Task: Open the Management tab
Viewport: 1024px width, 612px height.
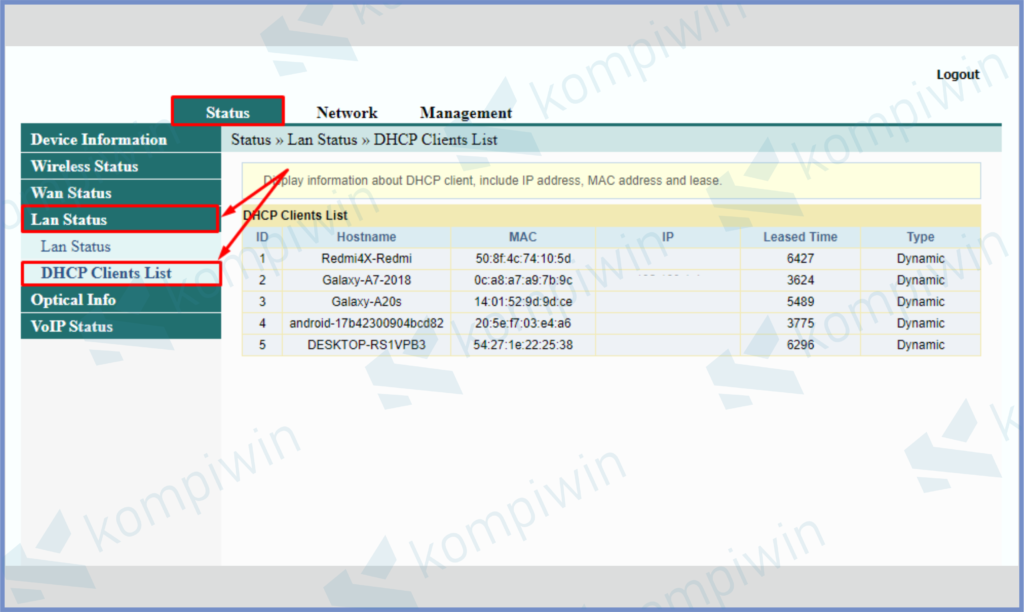Action: coord(466,113)
